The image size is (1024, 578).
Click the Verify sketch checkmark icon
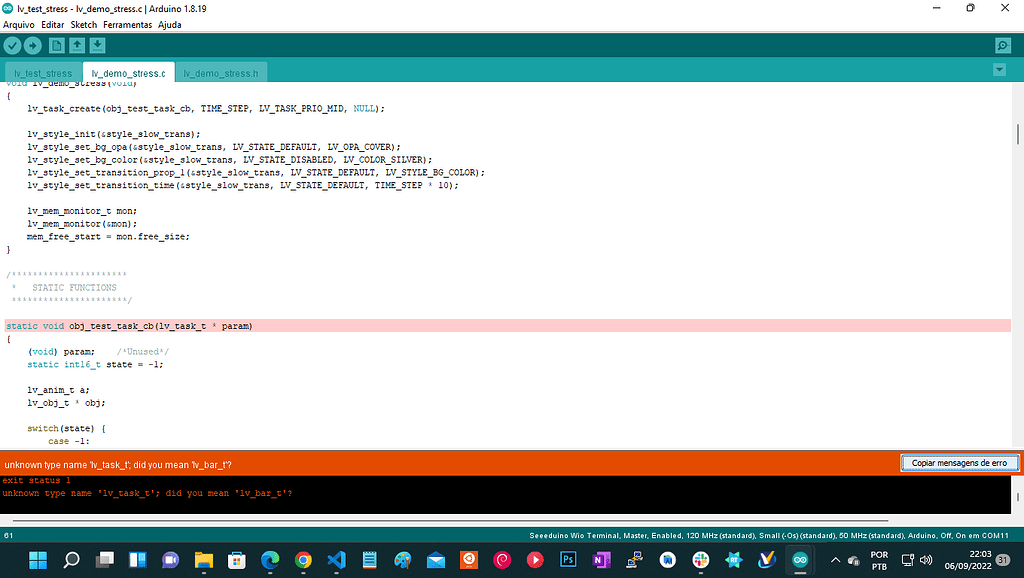point(12,44)
